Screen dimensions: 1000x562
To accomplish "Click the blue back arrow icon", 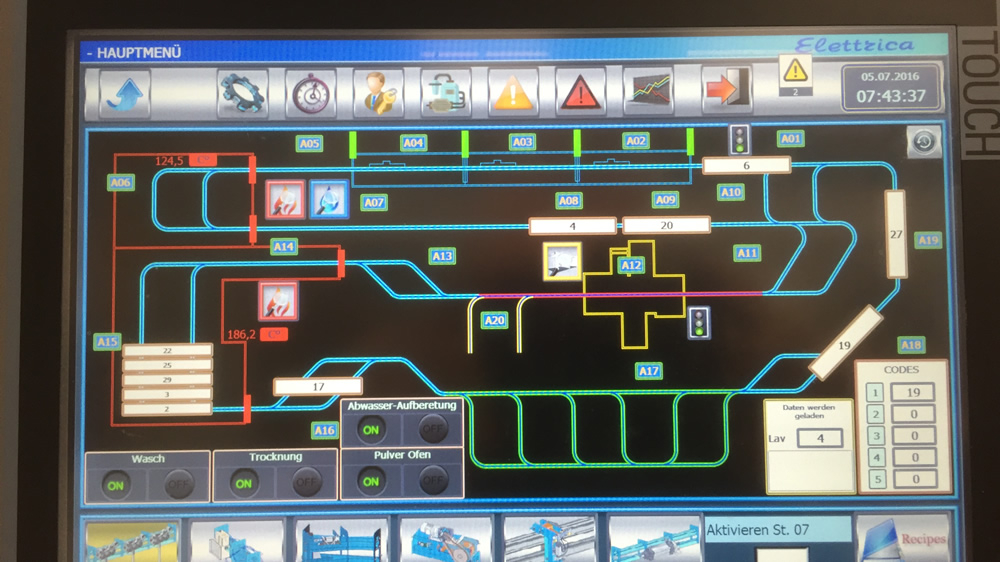I will [x=125, y=93].
